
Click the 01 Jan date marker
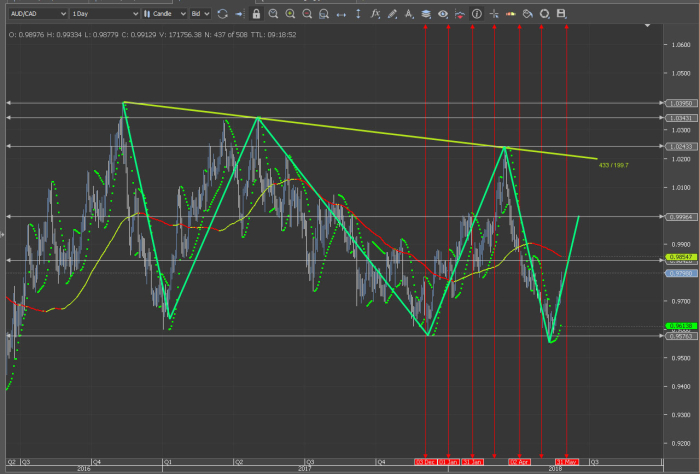[449, 462]
